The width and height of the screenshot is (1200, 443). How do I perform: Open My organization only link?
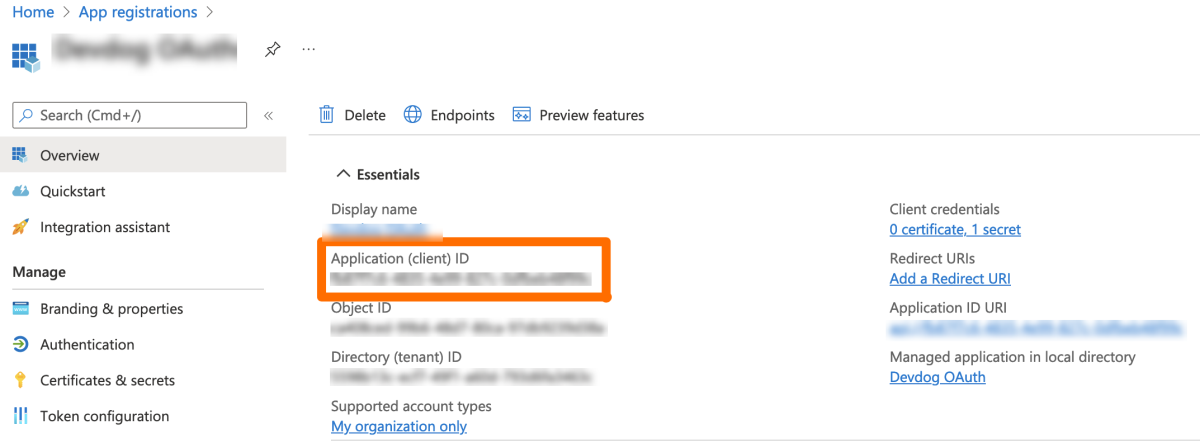click(x=398, y=426)
